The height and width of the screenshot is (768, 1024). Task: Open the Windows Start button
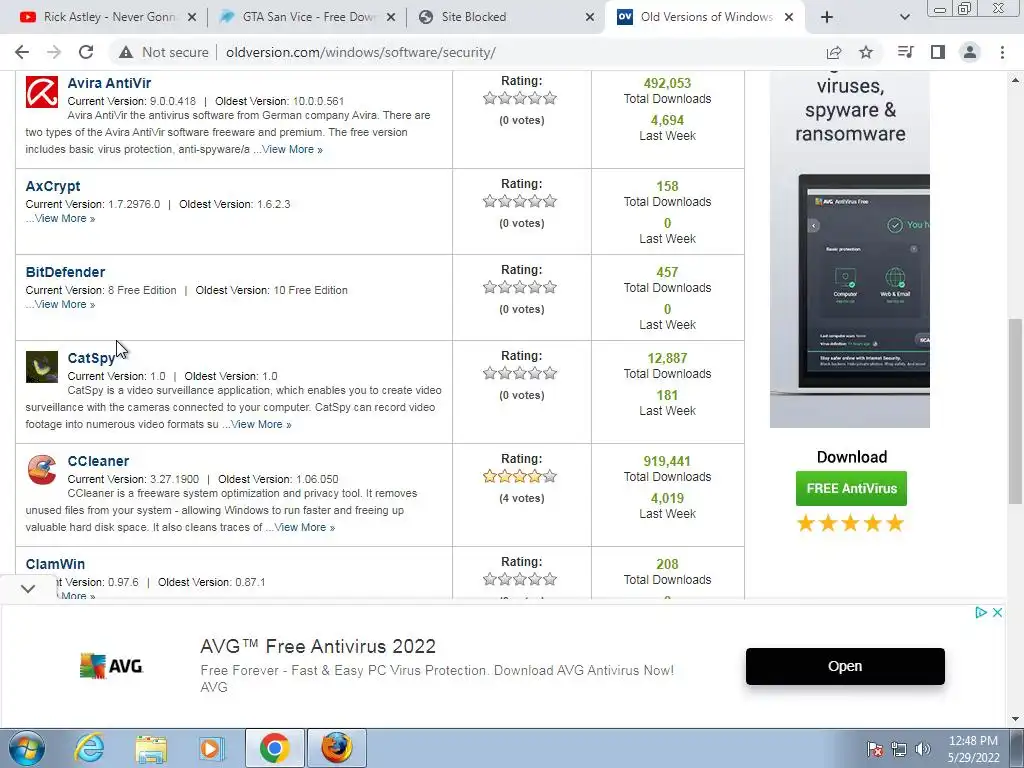[x=27, y=748]
